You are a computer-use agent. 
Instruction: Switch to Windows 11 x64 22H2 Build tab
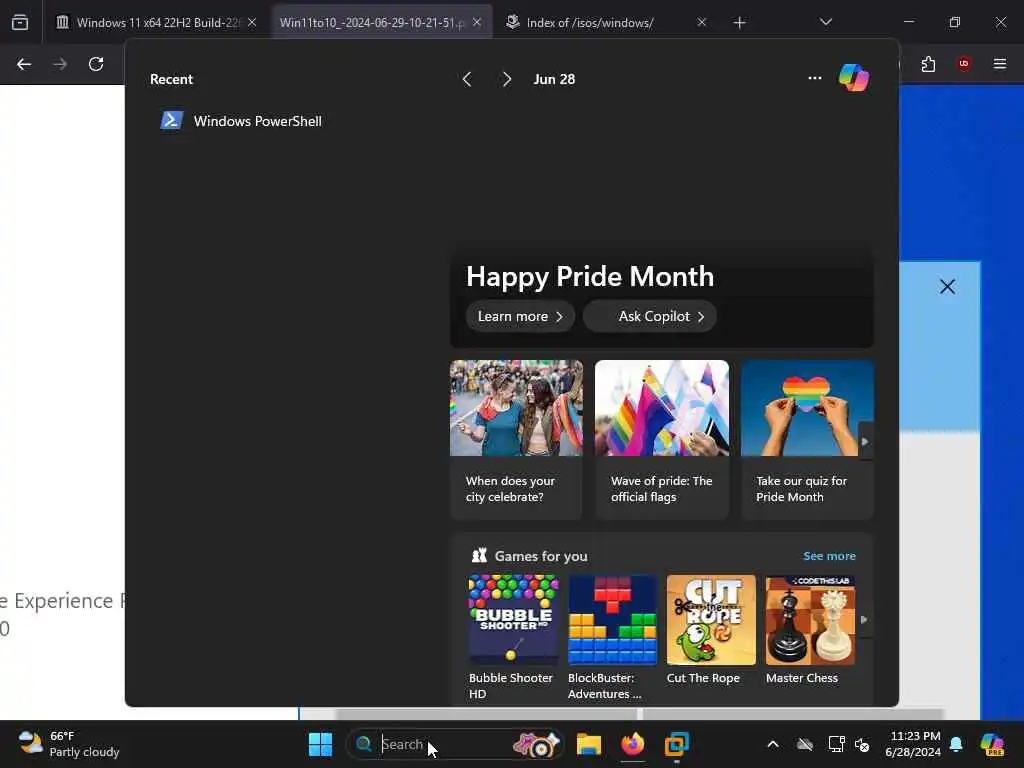157,22
